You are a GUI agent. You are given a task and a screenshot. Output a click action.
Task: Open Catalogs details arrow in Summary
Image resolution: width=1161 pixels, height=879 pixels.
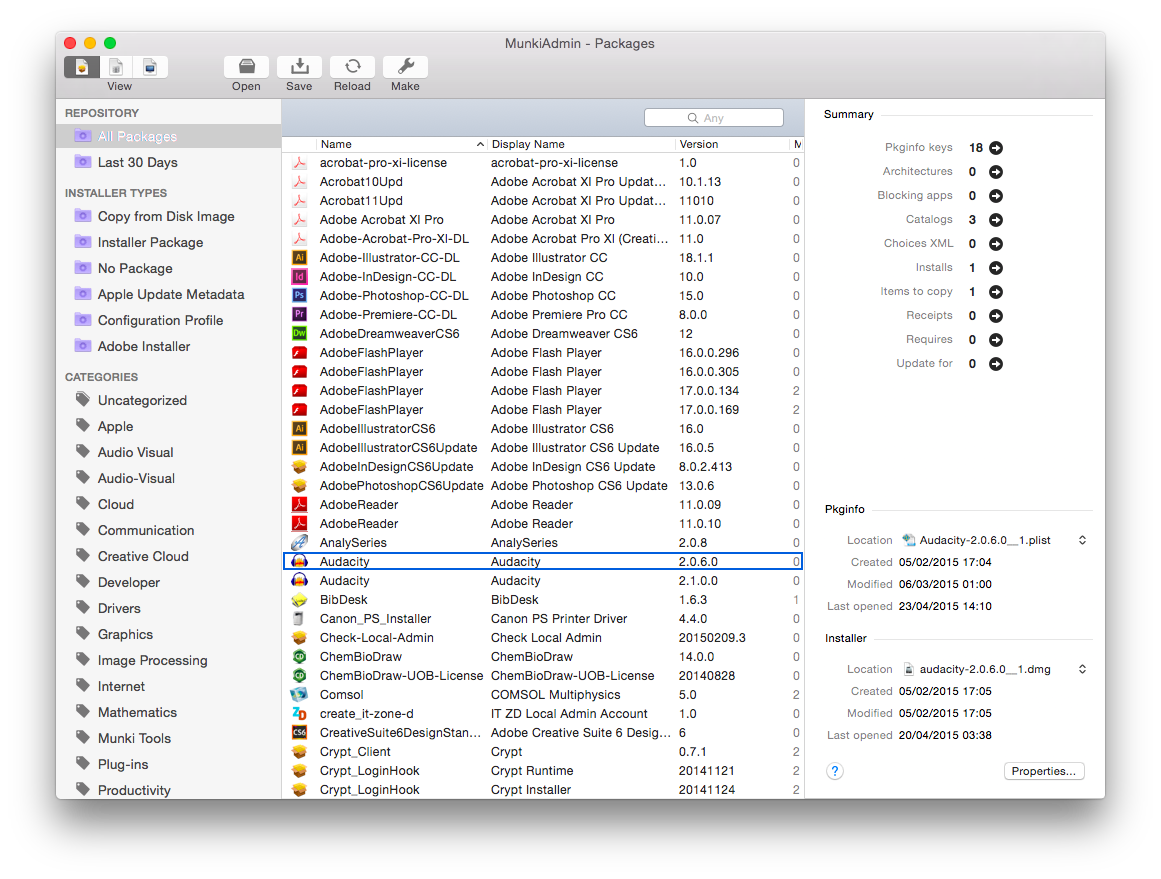coord(996,220)
